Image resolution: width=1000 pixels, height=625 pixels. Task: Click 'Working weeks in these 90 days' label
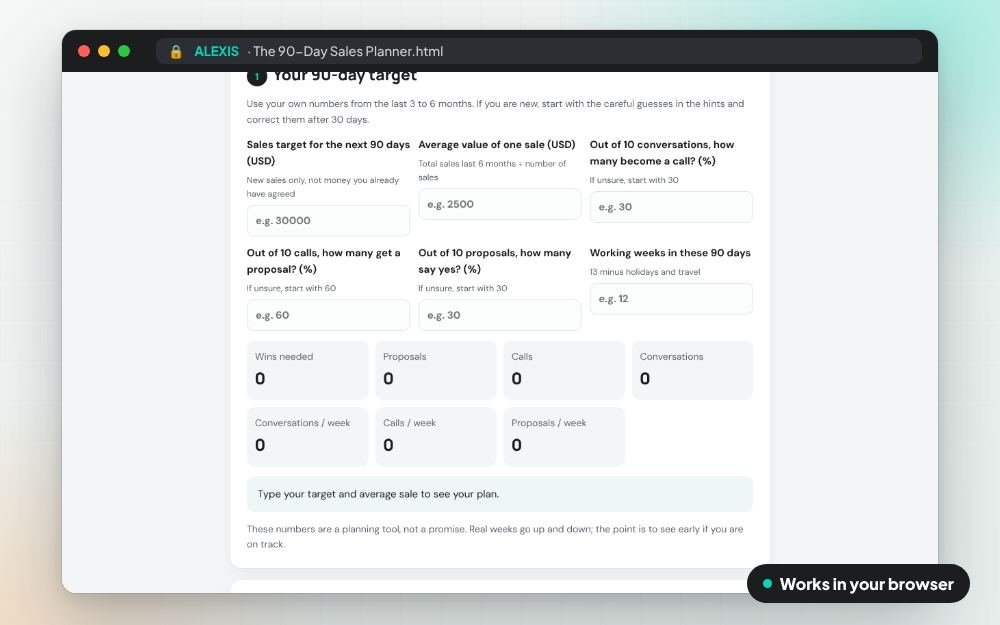click(670, 253)
